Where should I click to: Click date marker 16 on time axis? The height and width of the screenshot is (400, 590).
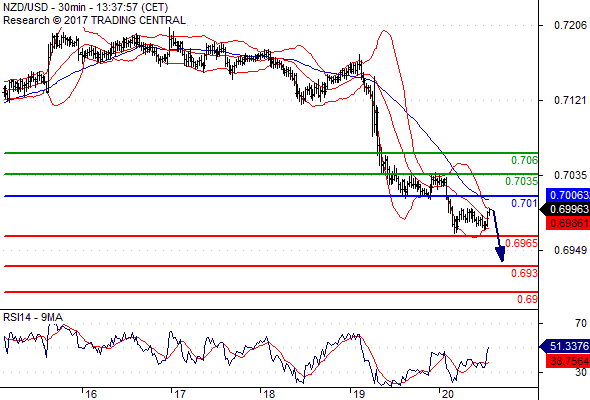point(91,394)
